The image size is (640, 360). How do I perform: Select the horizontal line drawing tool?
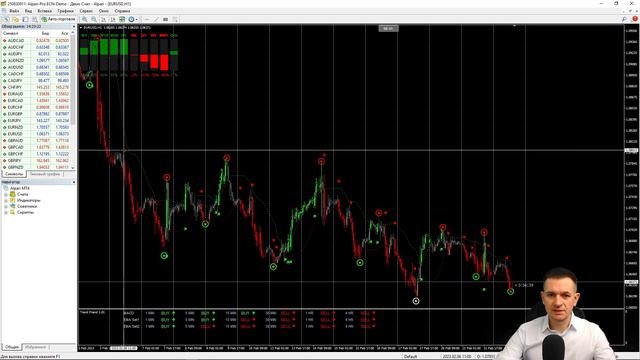tap(147, 19)
